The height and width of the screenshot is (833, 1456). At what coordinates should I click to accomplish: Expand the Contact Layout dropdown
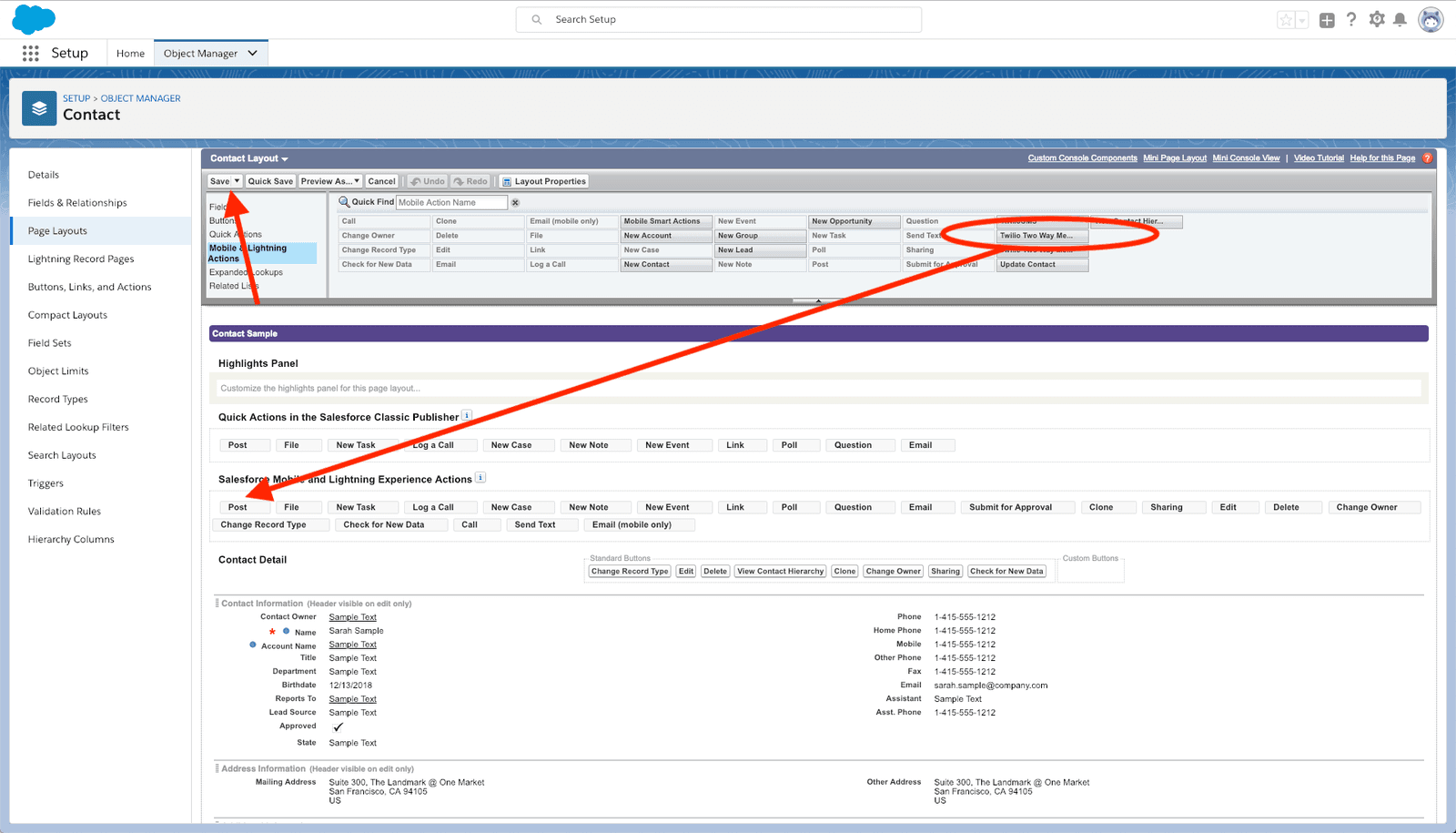point(284,157)
